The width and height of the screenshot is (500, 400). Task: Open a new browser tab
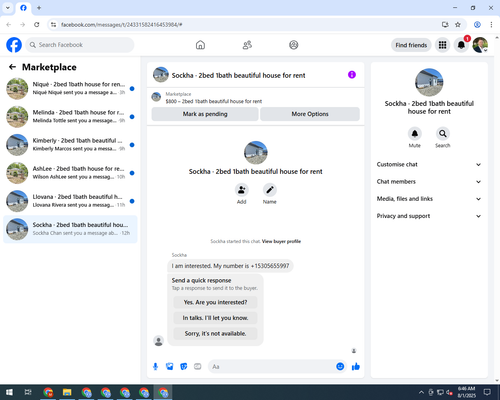click(39, 8)
